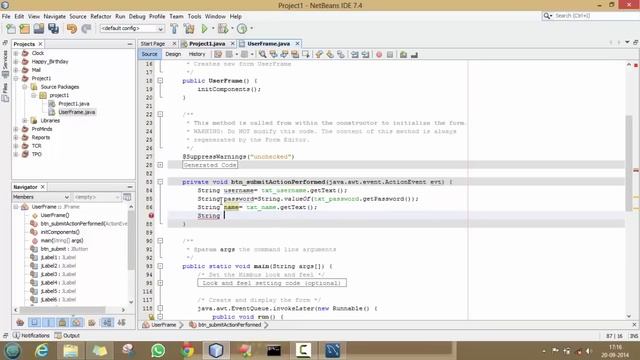Toggle Show Inner Classes navigator filter
Viewport: 640px width, 360px height.
coord(77,322)
